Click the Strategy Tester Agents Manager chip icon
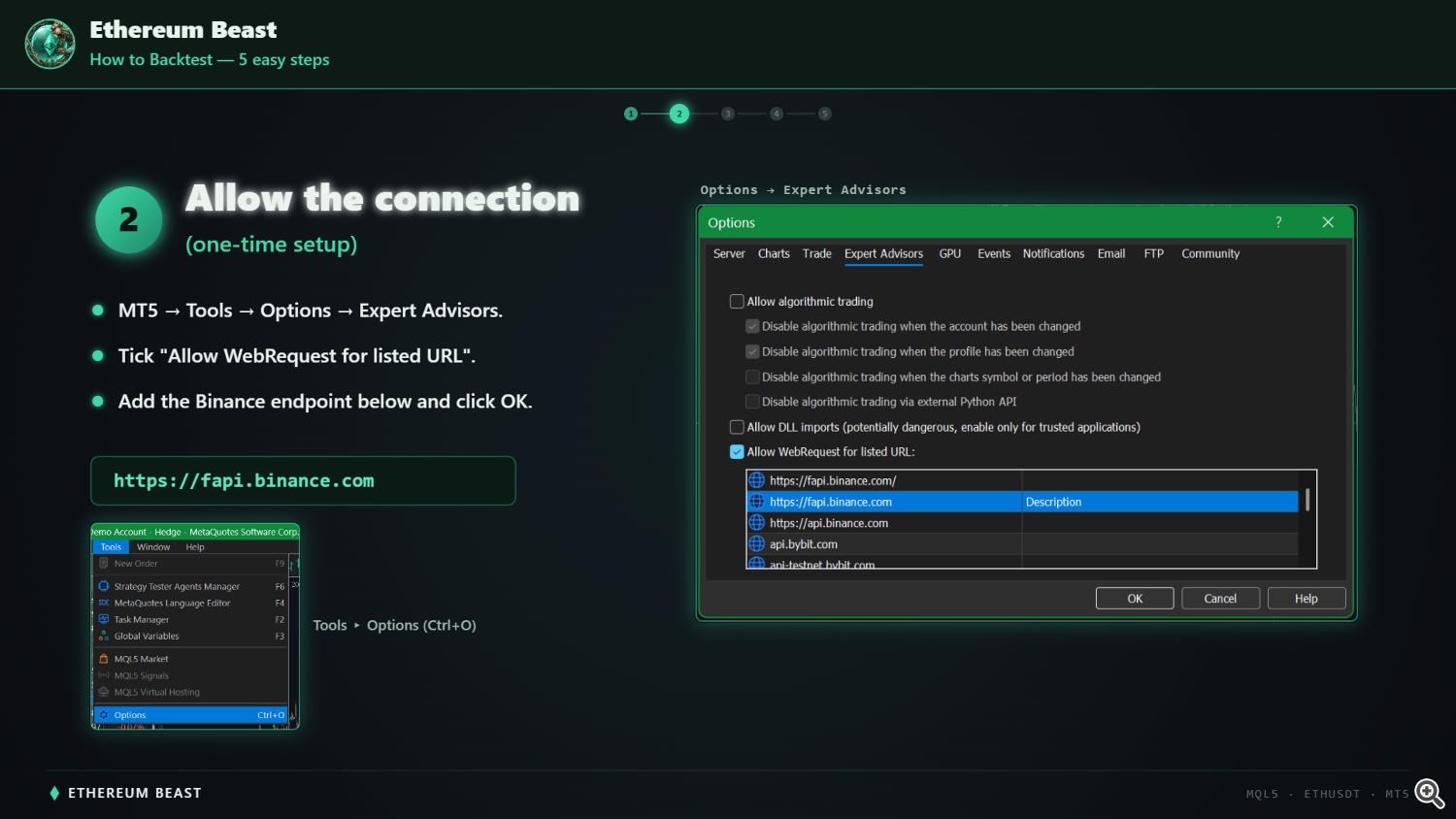 coord(104,586)
